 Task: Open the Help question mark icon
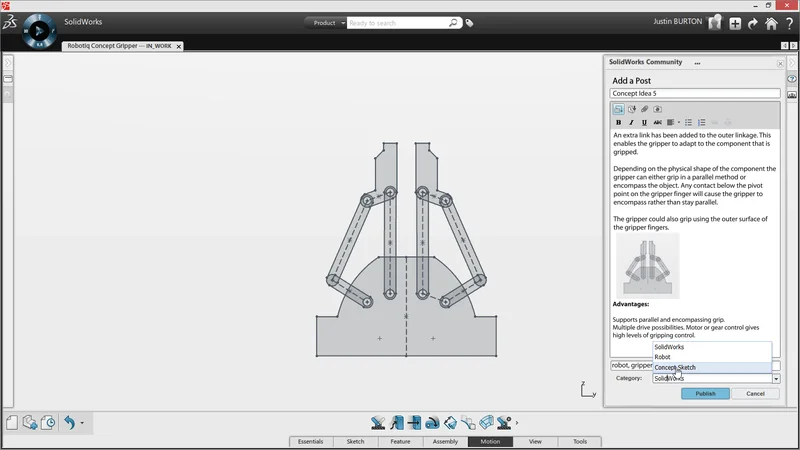(789, 23)
